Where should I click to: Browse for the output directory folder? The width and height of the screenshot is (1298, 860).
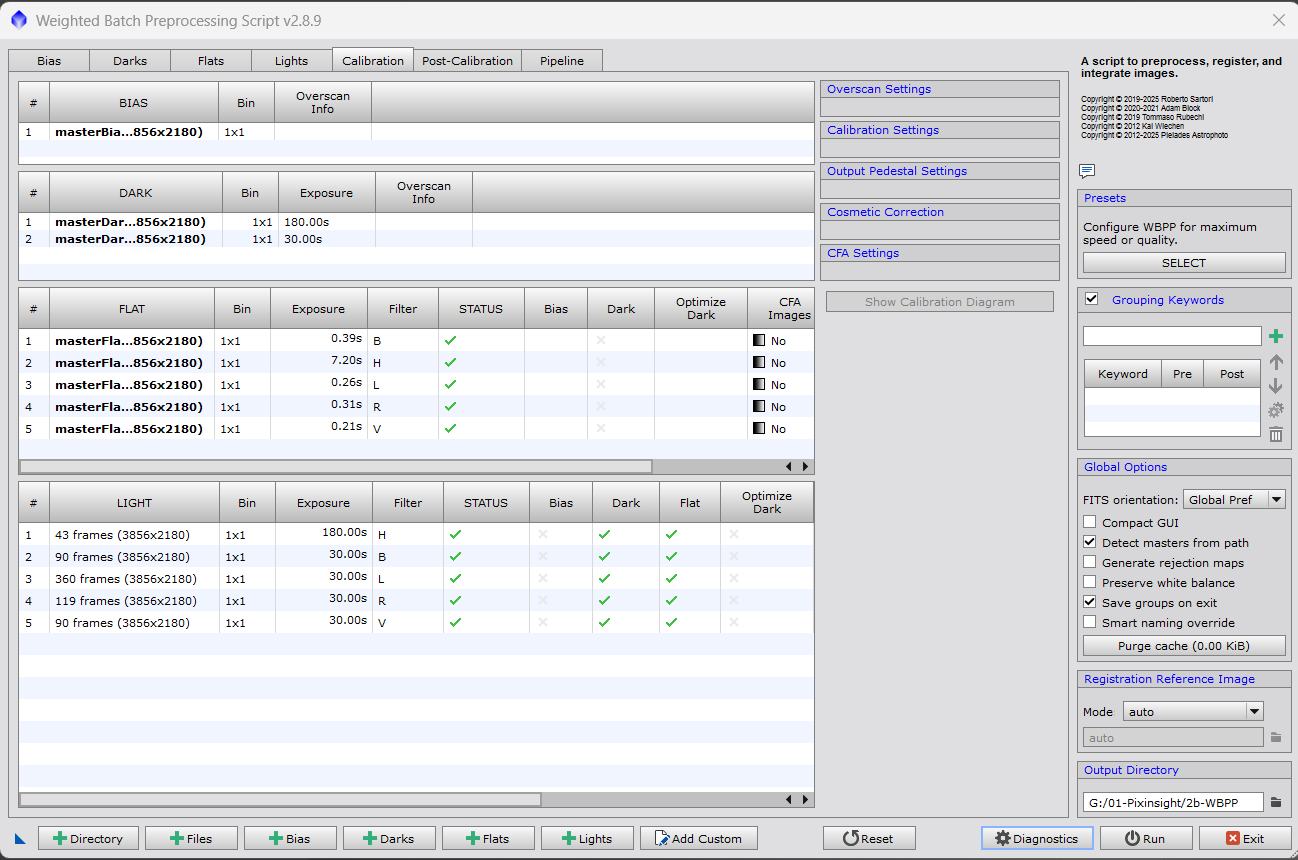(x=1276, y=802)
